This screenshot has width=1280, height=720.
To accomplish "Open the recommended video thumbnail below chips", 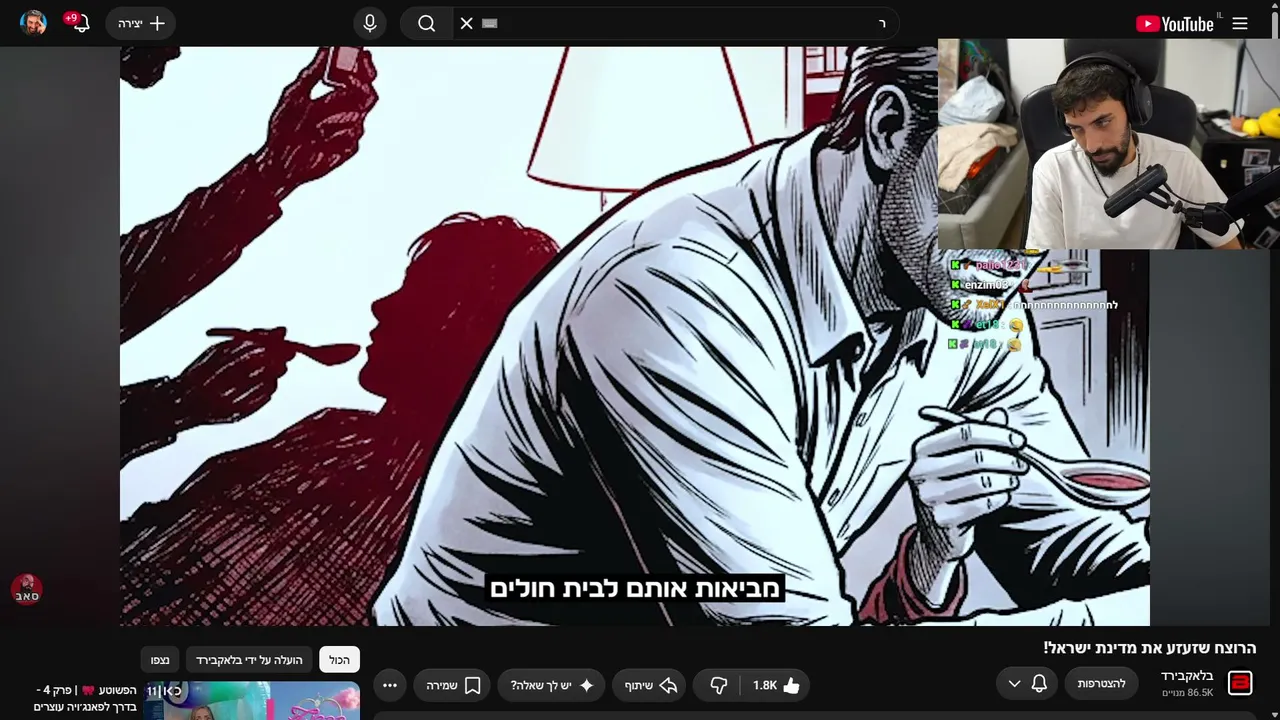I will tap(252, 701).
